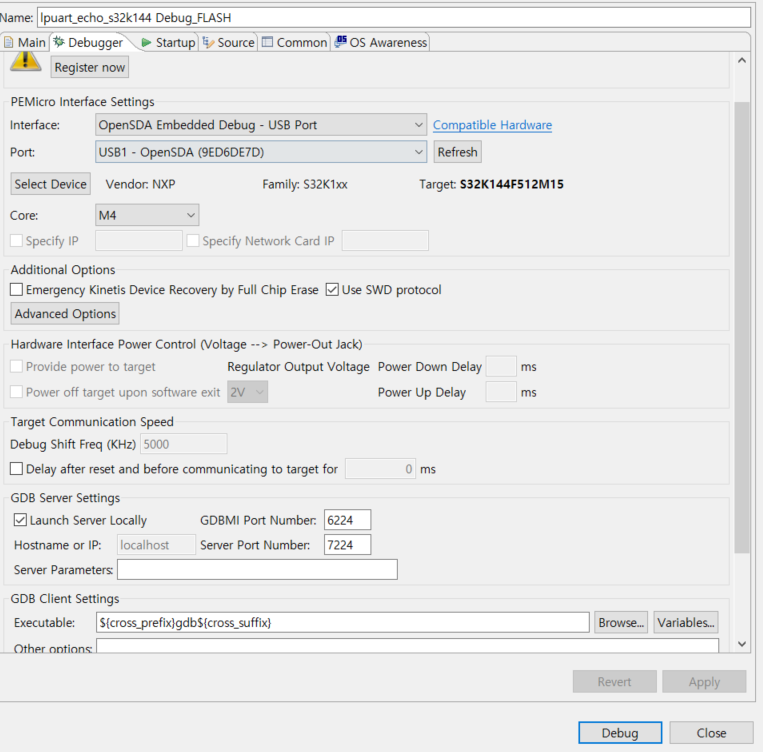The width and height of the screenshot is (763, 752).
Task: Click the Power Down Delay field
Action: coord(501,366)
